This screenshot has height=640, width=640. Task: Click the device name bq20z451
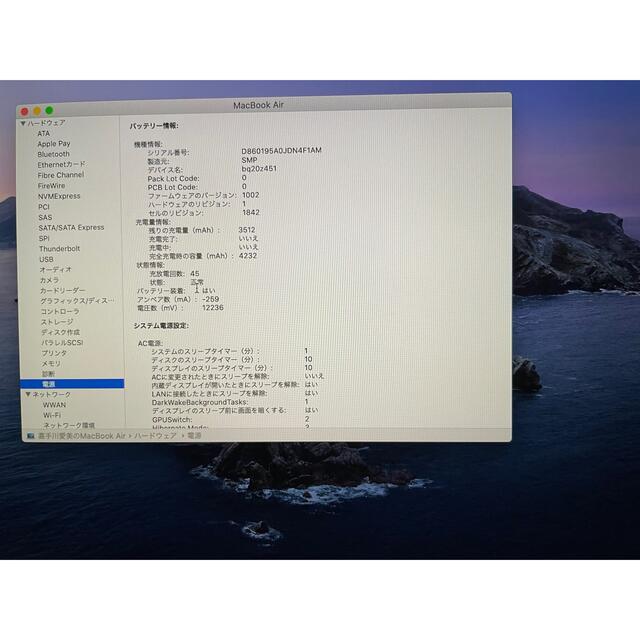pos(259,169)
